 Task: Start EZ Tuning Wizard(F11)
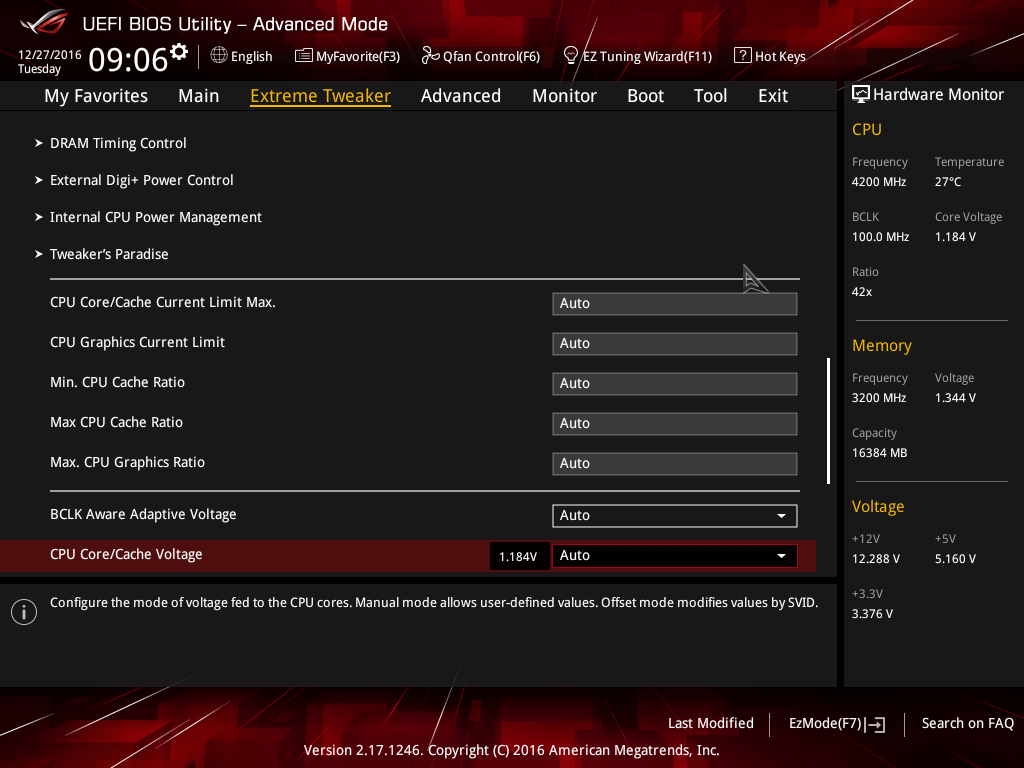647,56
